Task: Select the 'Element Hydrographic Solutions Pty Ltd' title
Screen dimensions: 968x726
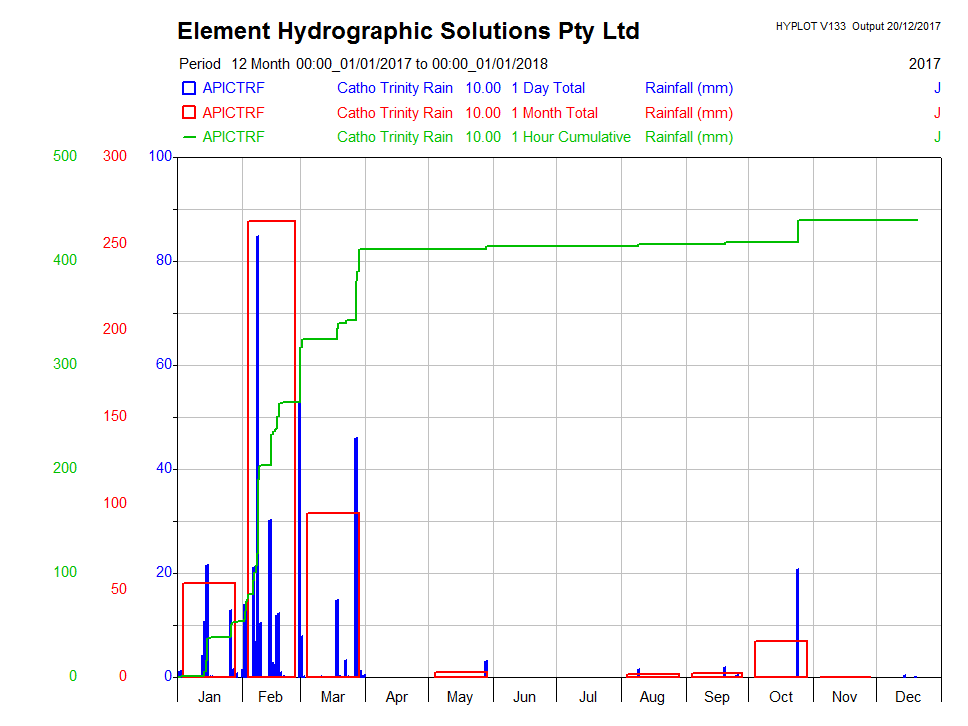Action: click(x=408, y=31)
